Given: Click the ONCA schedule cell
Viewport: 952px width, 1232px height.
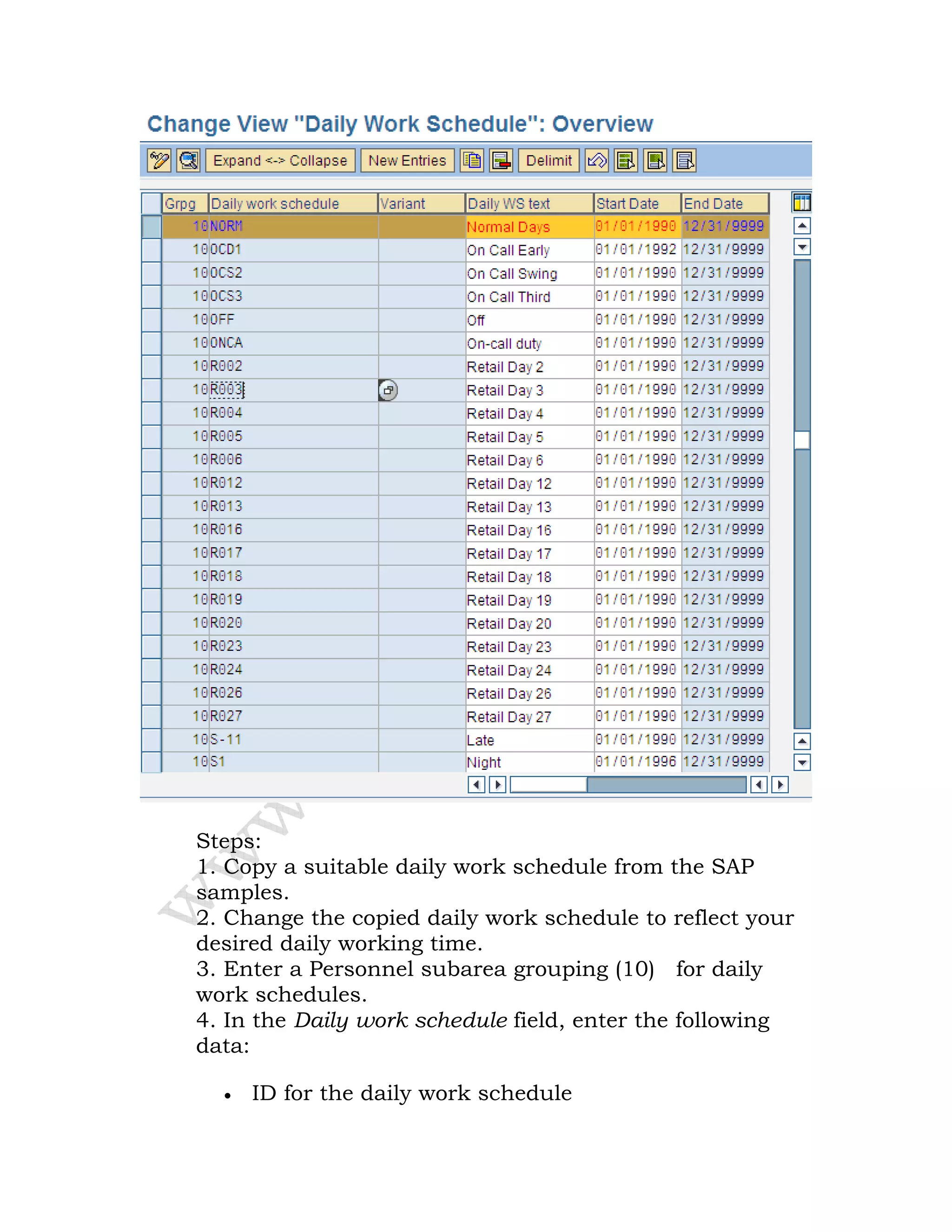Looking at the screenshot, I should pyautogui.click(x=293, y=344).
